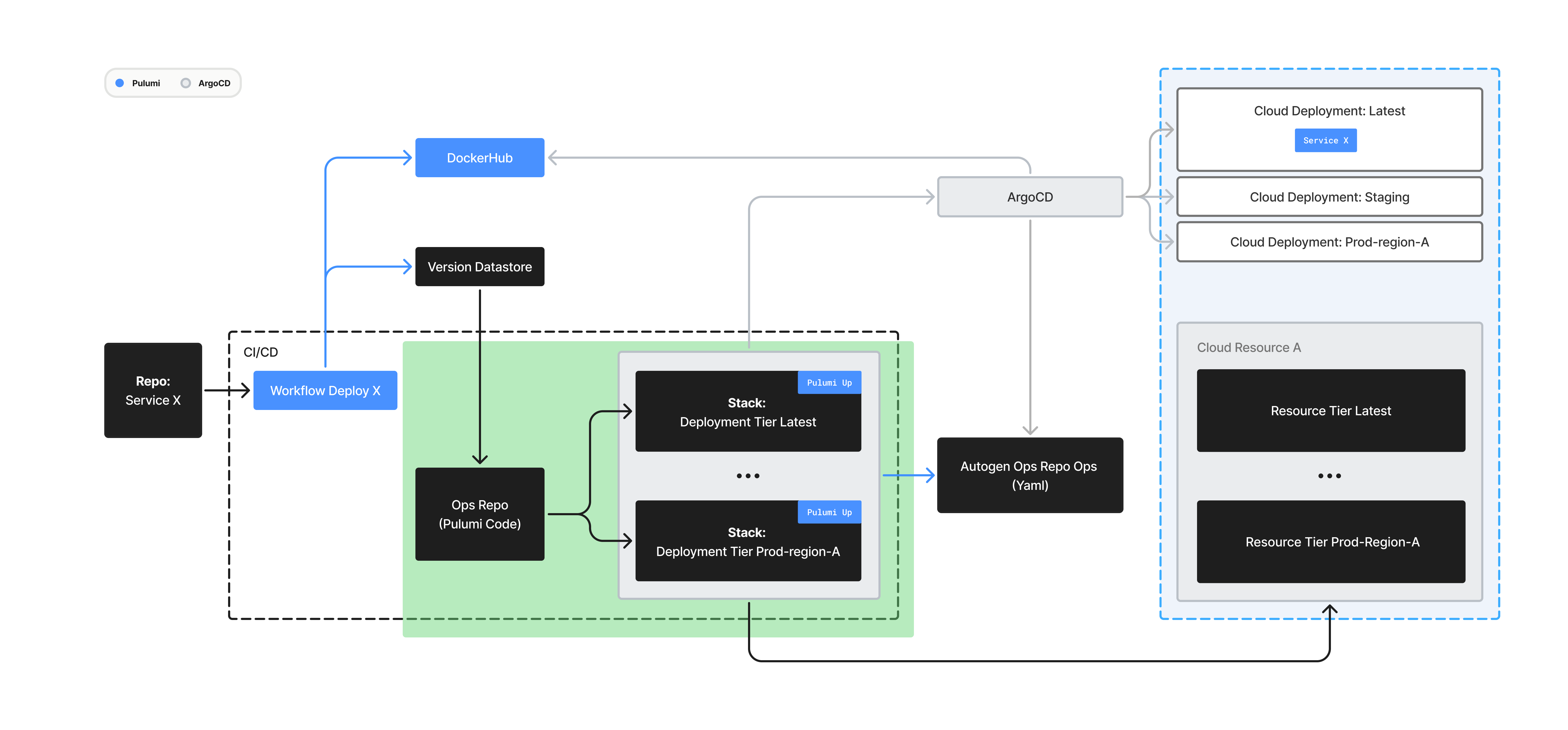The image size is (1568, 730).
Task: Click the blue Pulumi legend dot
Action: (120, 83)
